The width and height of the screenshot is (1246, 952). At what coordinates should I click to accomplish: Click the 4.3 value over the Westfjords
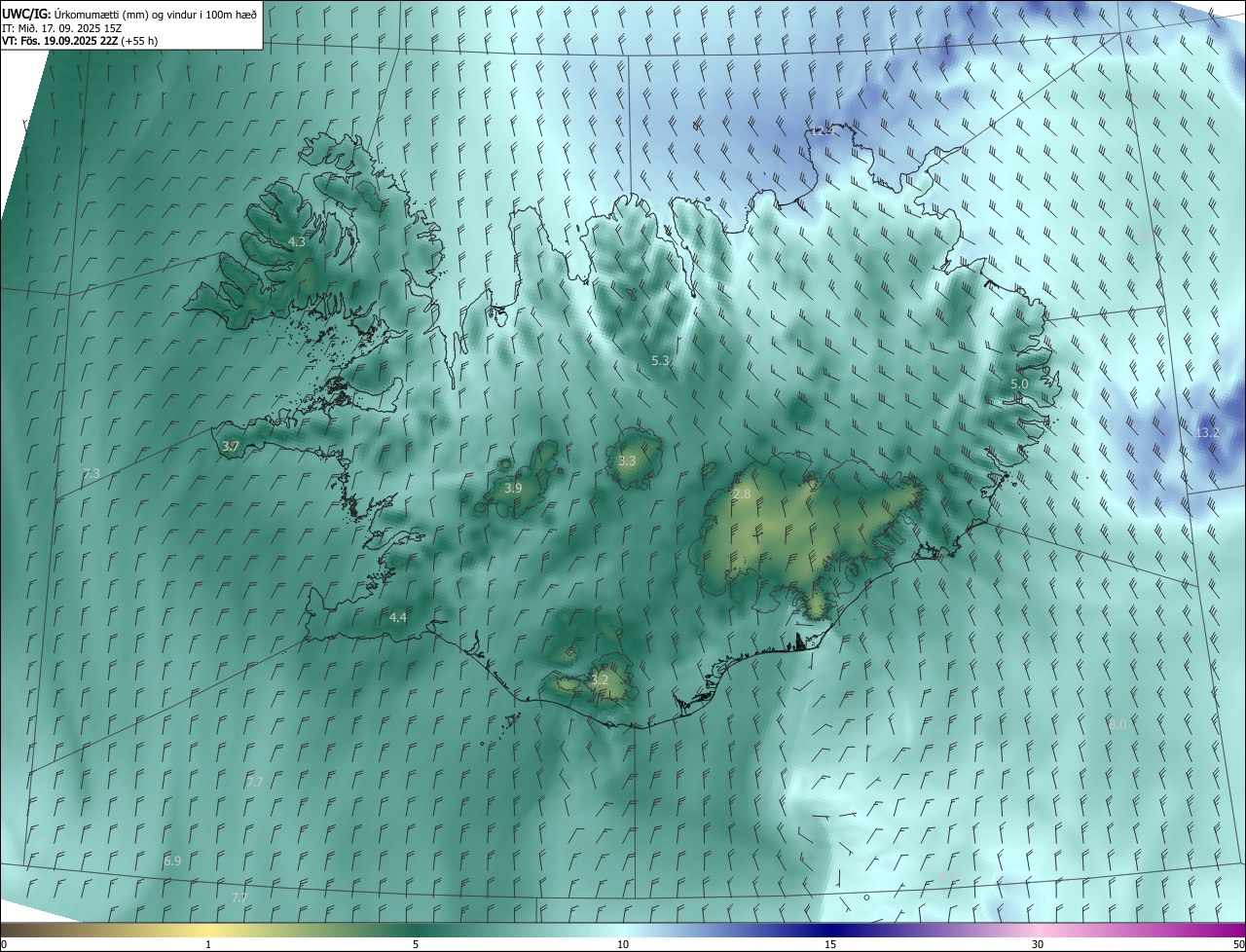tap(297, 241)
